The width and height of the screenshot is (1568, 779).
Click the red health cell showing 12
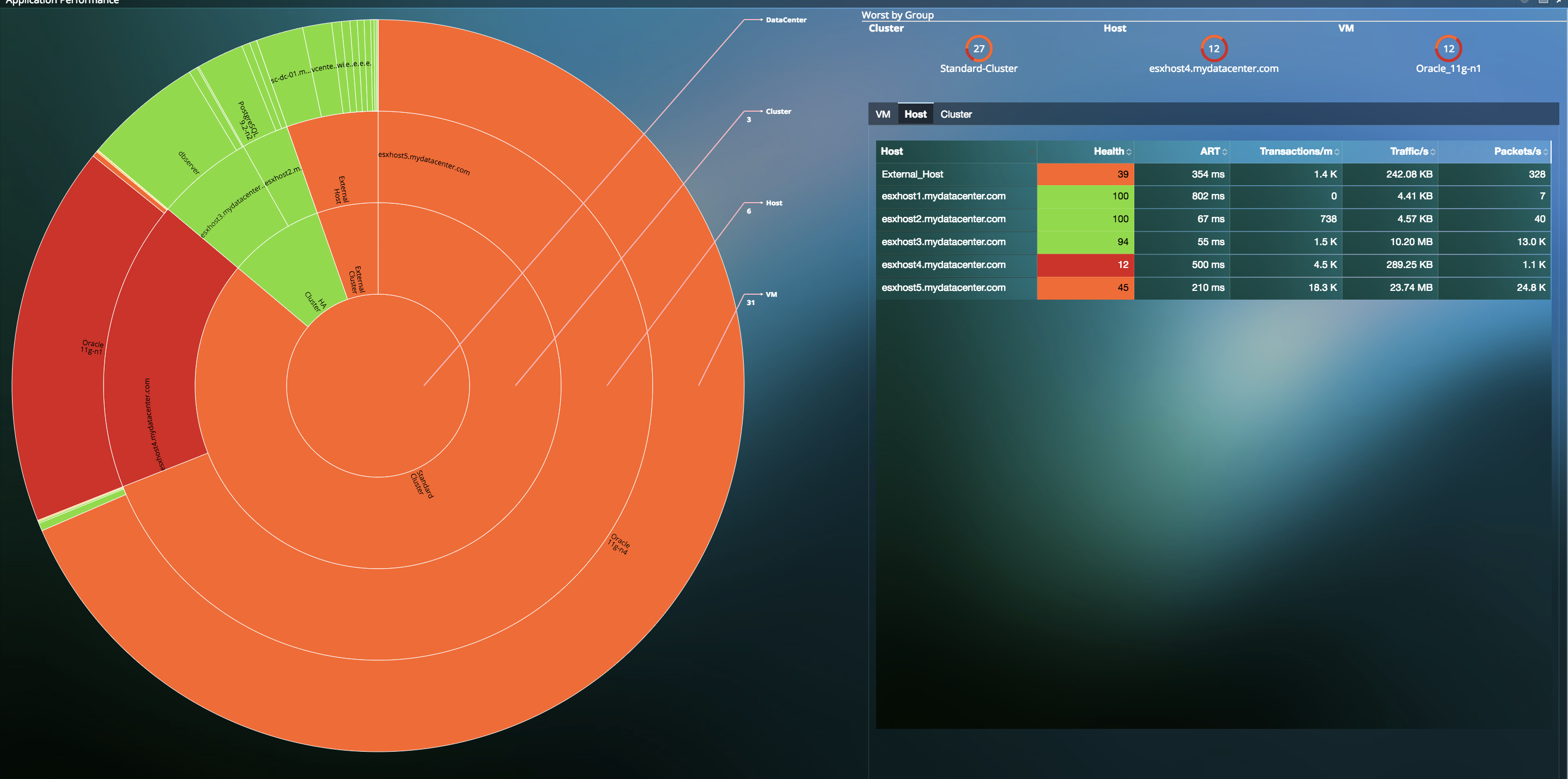coord(1085,265)
